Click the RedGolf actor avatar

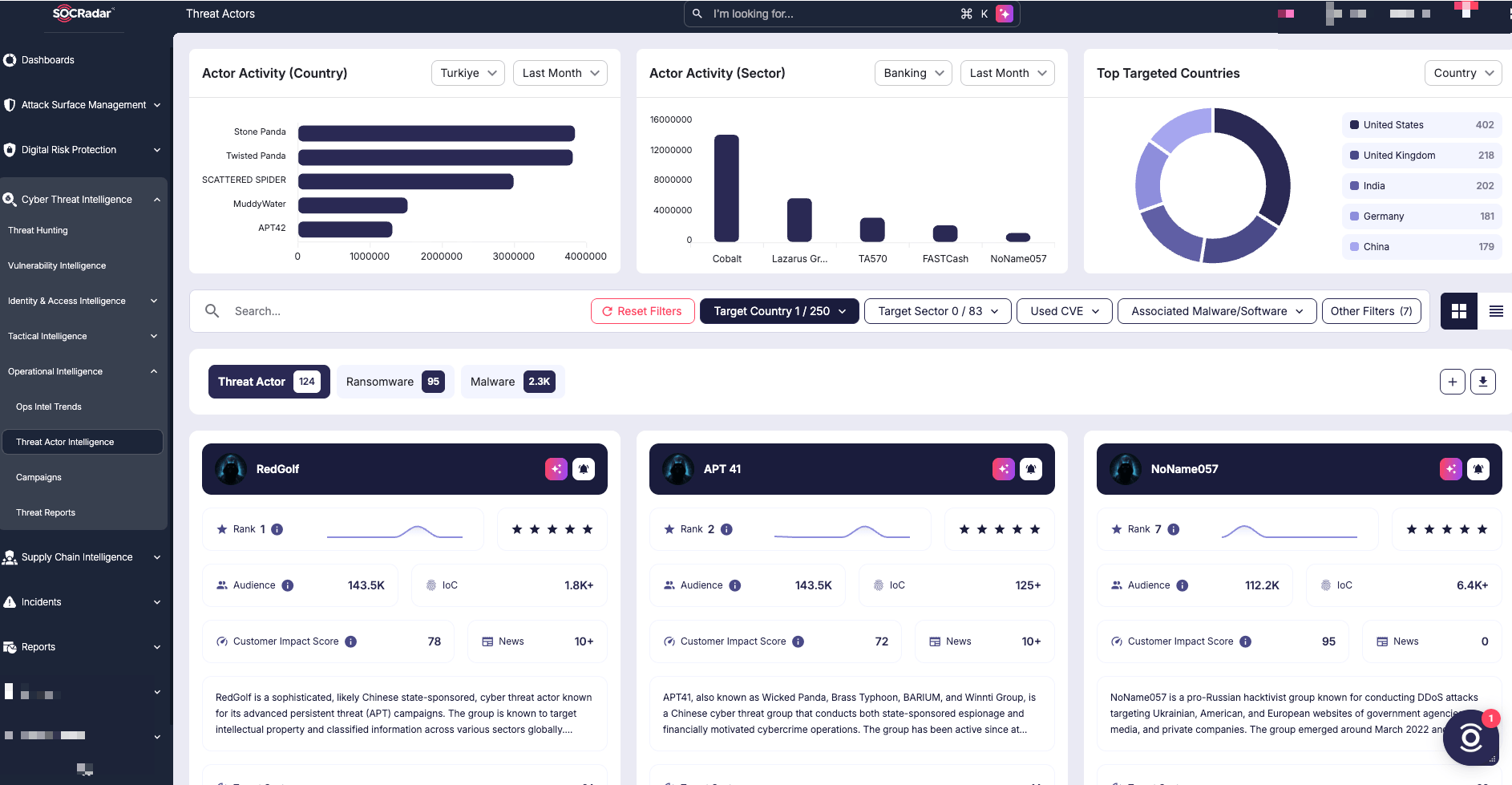(x=231, y=469)
